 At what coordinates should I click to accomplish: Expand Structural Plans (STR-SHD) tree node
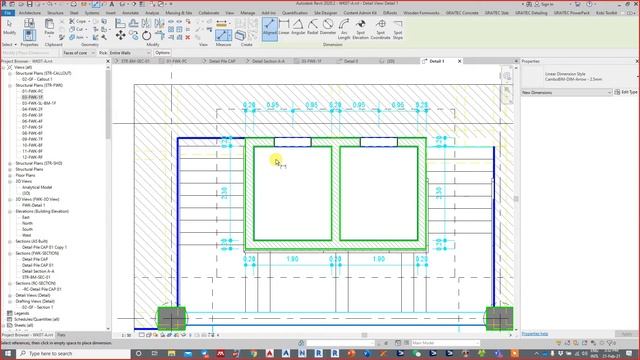coord(10,163)
